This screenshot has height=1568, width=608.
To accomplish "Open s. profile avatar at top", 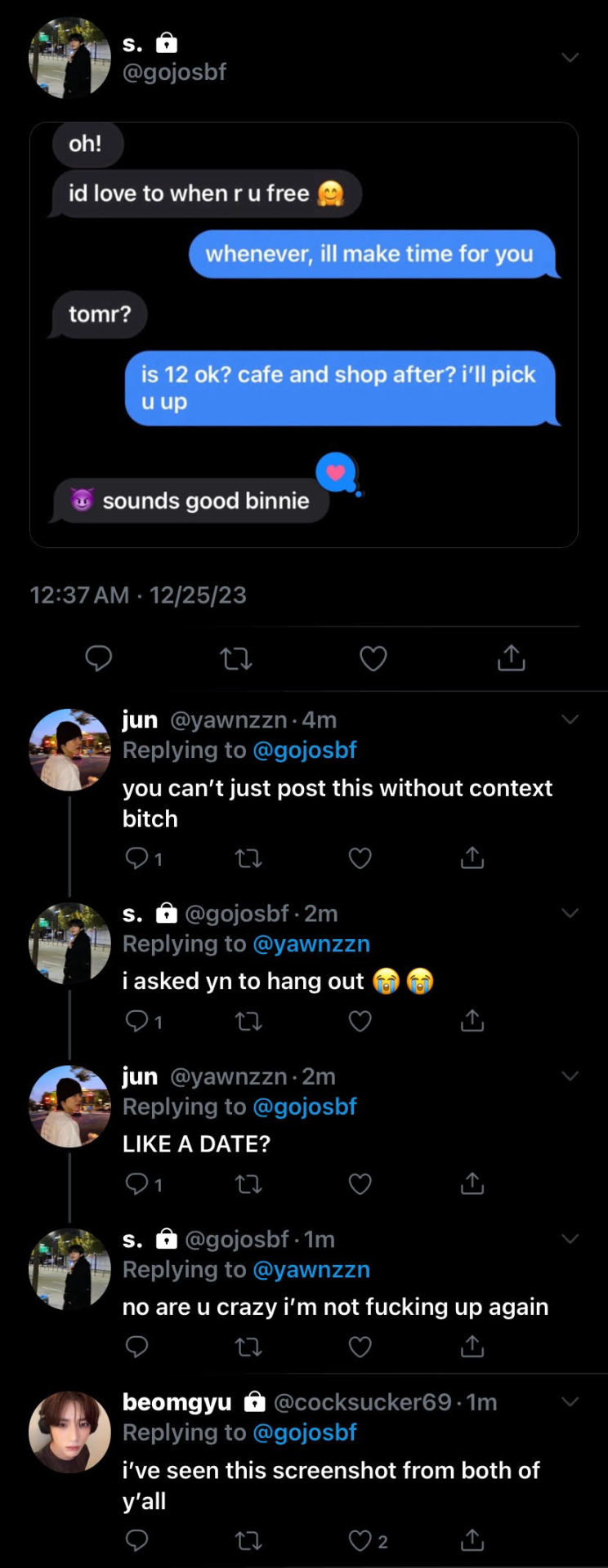I will (69, 58).
